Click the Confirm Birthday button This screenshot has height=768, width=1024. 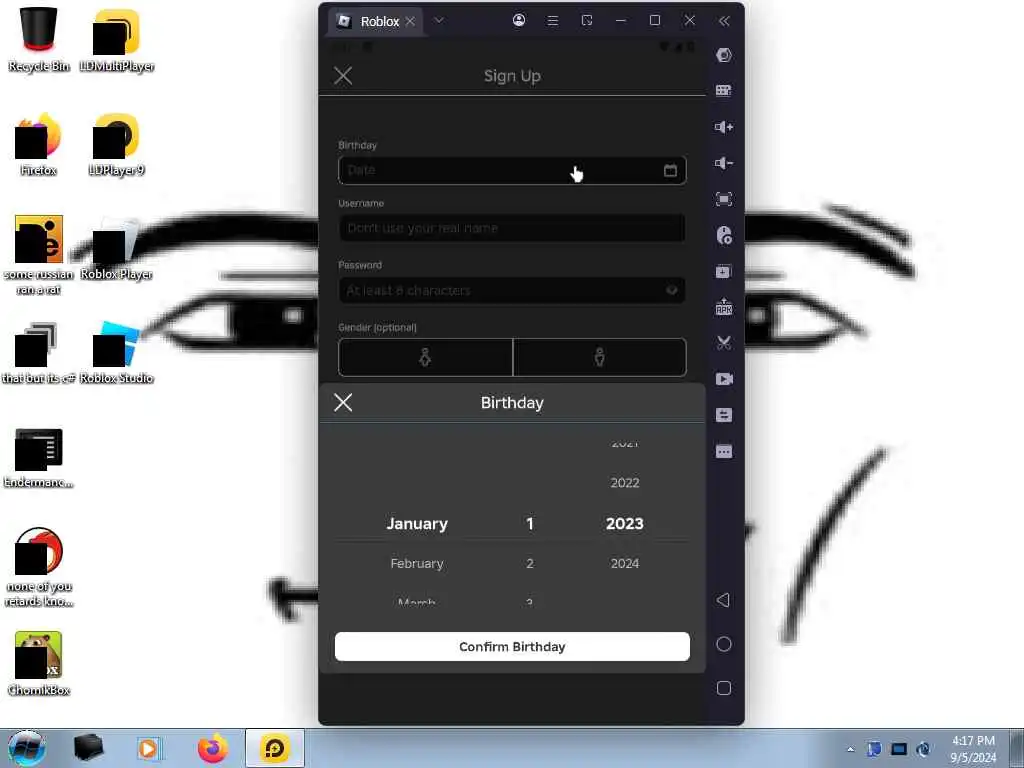[512, 647]
